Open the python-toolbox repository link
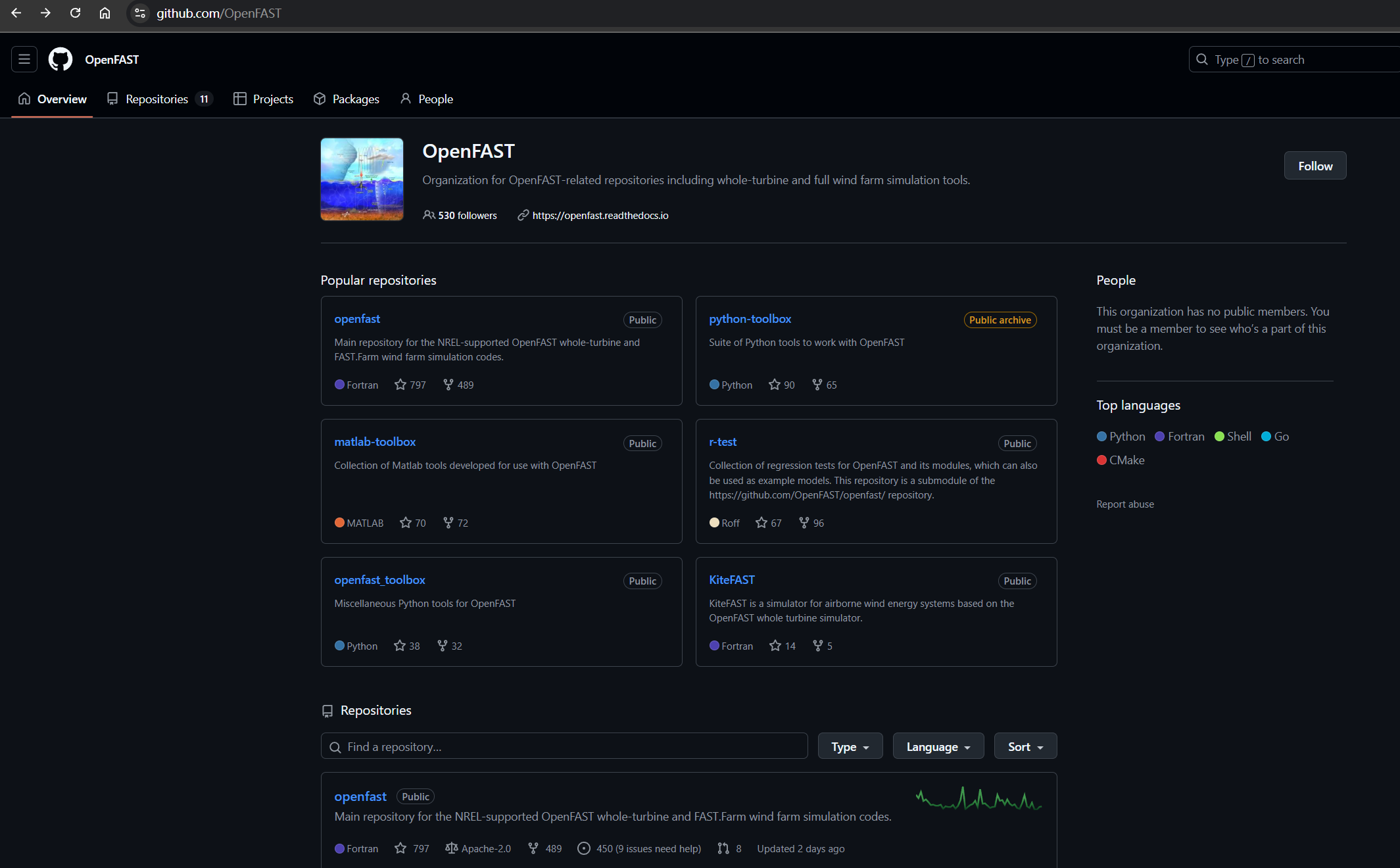The width and height of the screenshot is (1400, 868). tap(750, 319)
